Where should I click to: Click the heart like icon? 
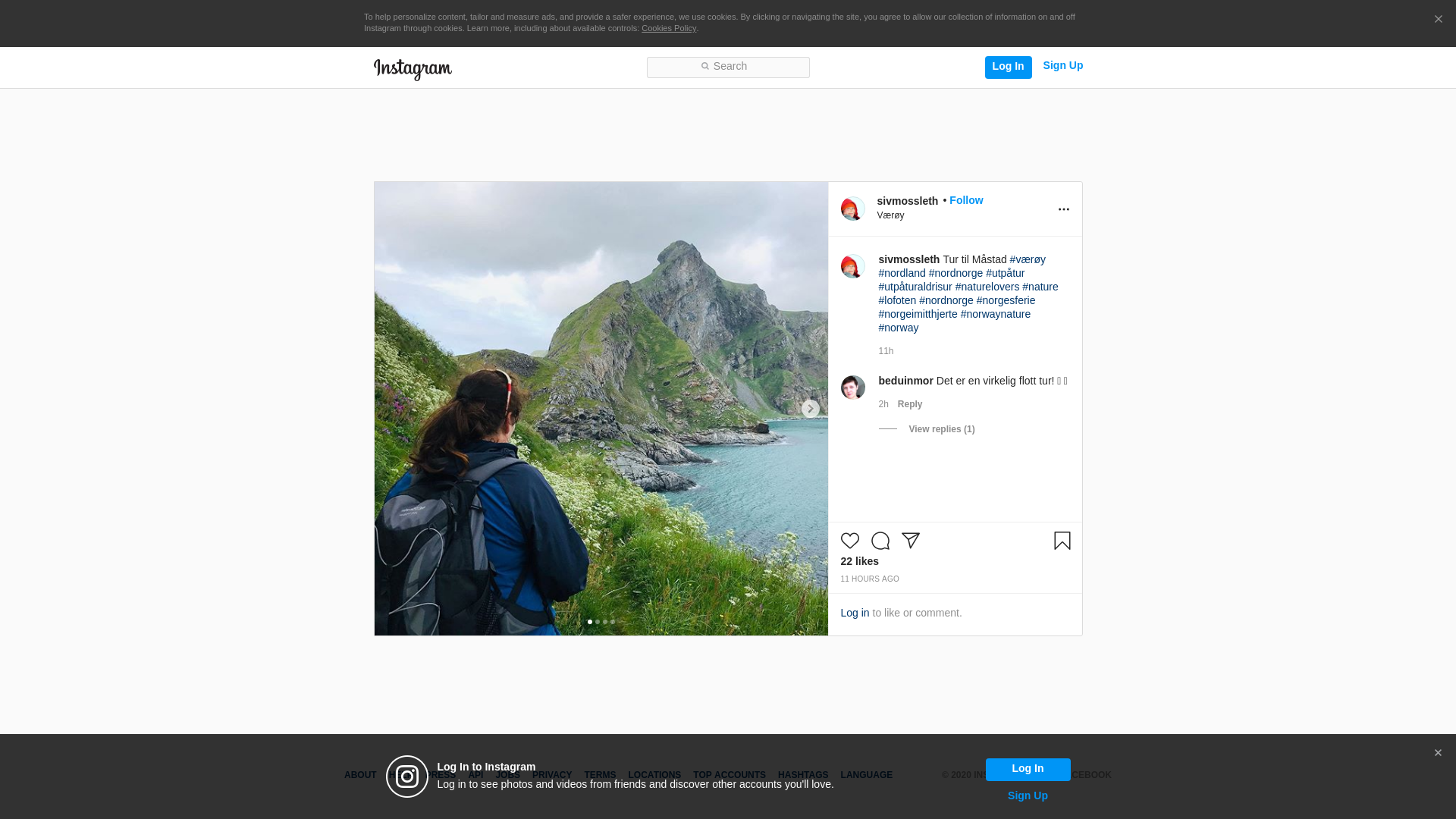click(x=849, y=541)
